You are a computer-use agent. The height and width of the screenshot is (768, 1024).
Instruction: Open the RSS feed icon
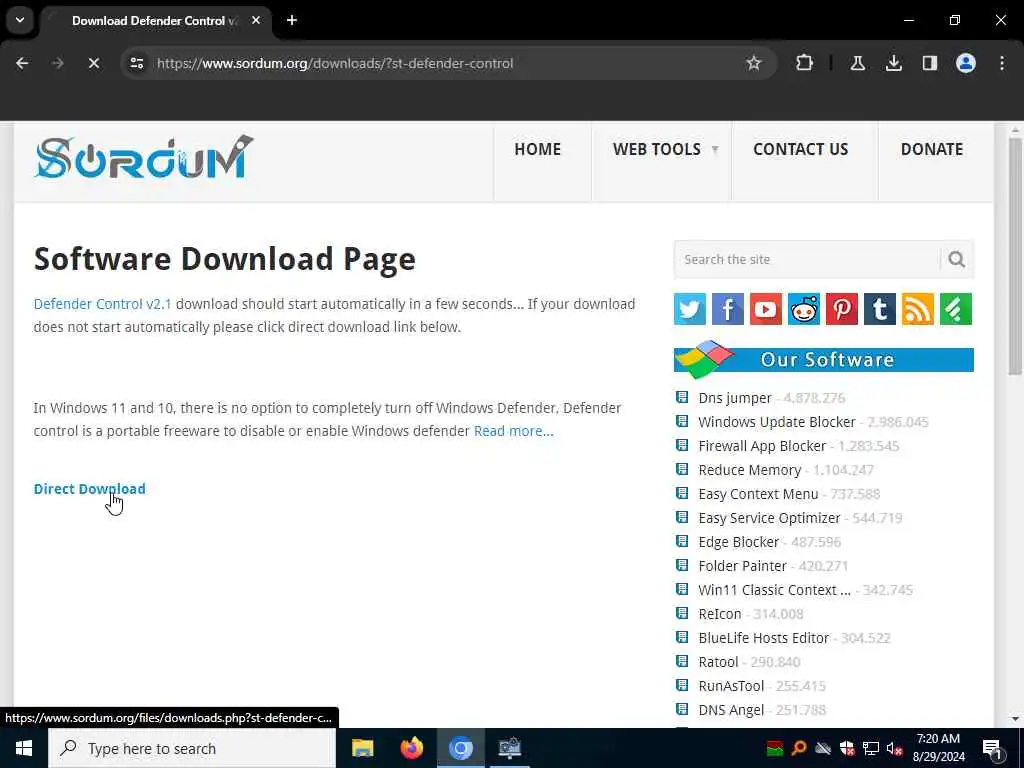pos(918,309)
